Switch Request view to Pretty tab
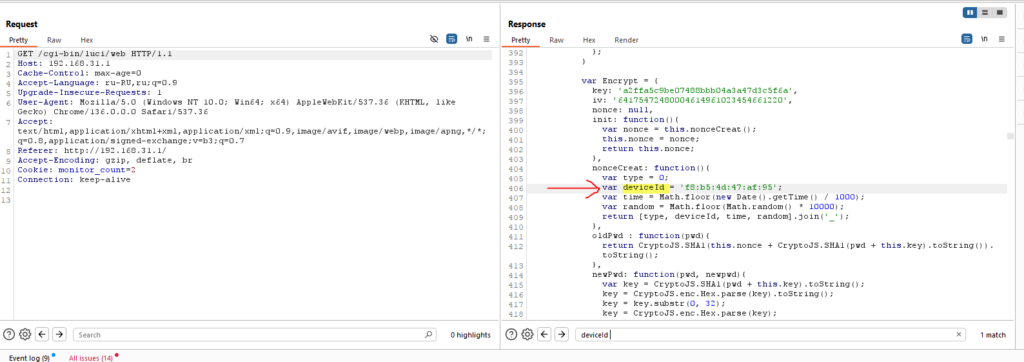 (x=18, y=40)
